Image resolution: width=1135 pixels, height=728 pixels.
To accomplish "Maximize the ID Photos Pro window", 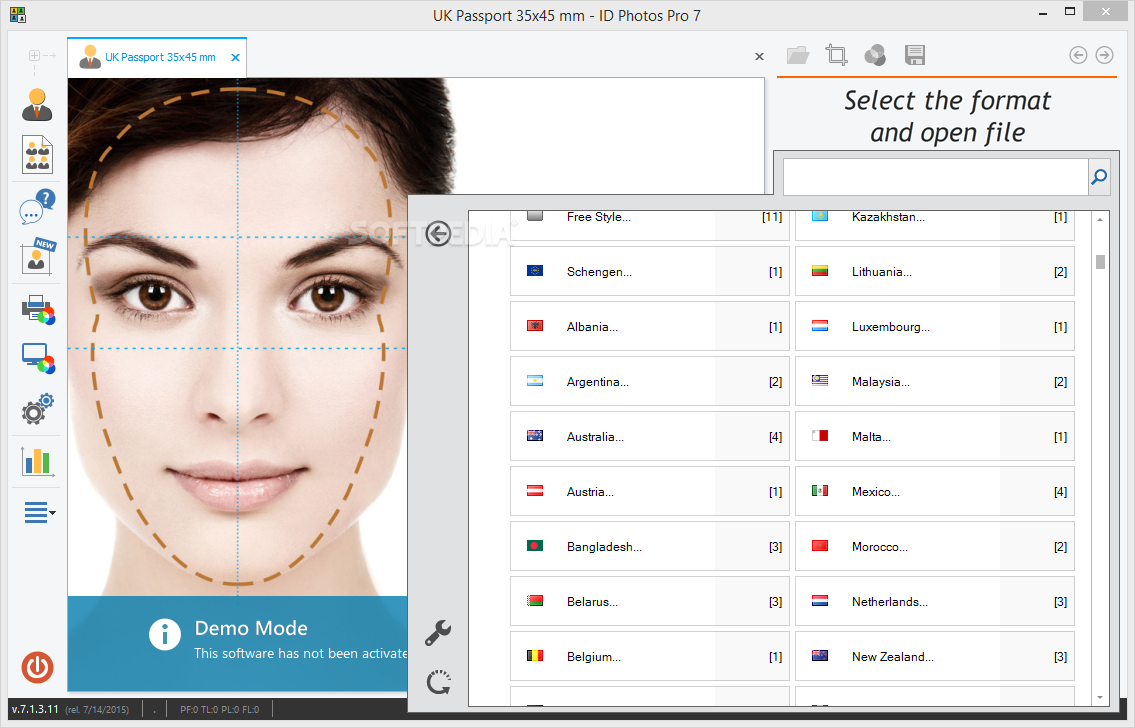I will [1071, 12].
